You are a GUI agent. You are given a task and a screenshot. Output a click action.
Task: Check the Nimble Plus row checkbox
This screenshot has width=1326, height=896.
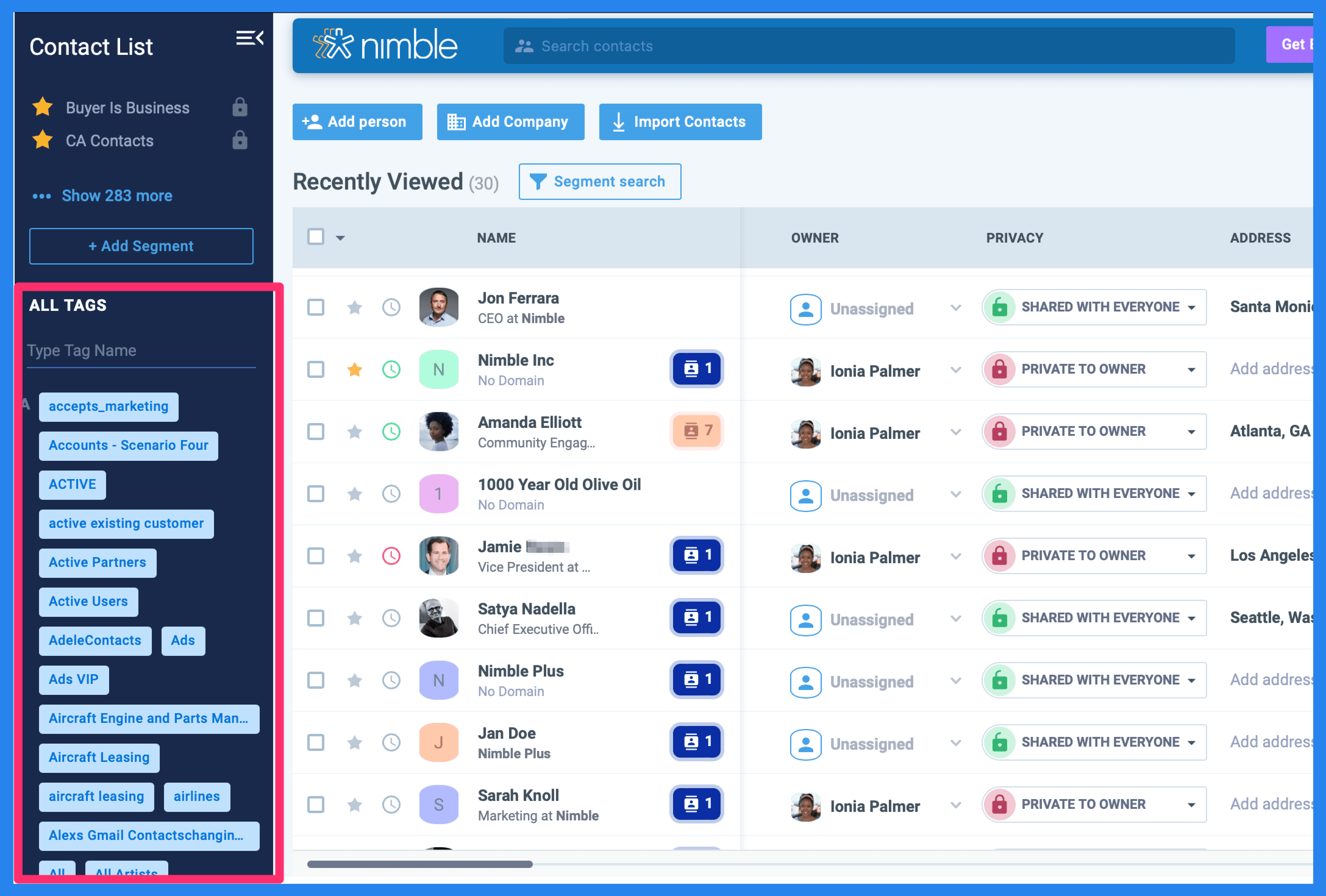pyautogui.click(x=315, y=681)
